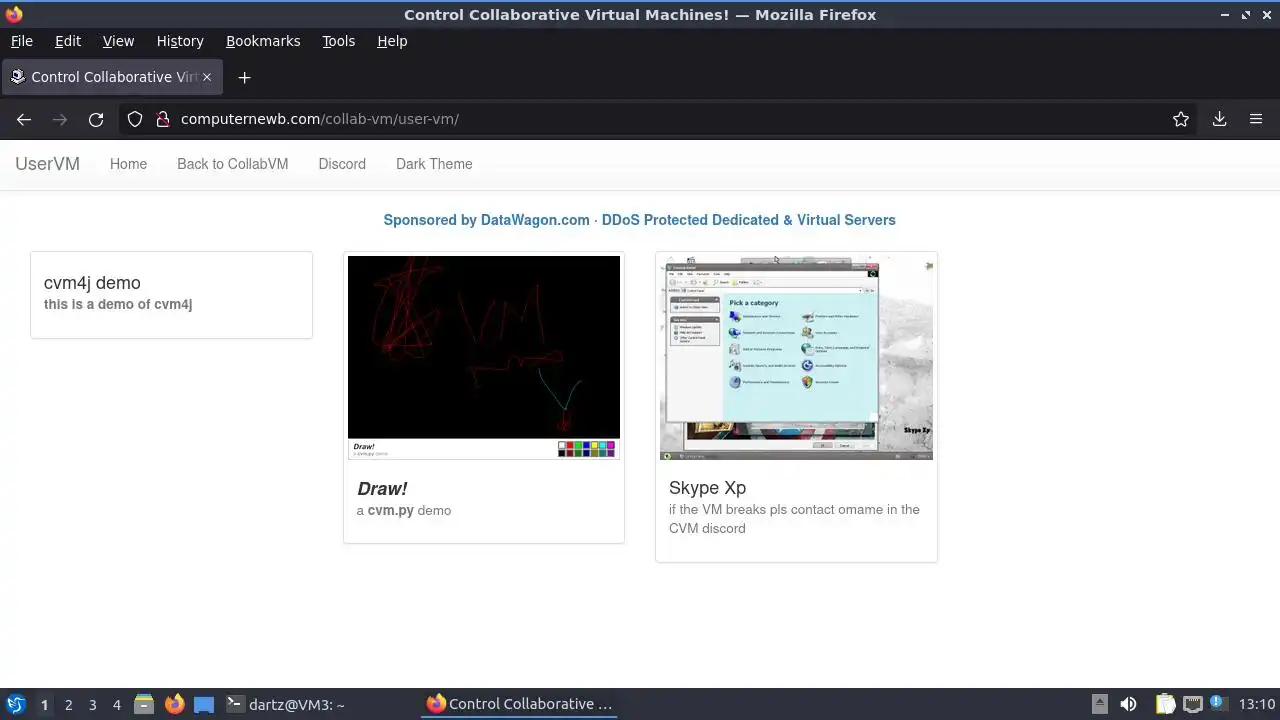Click the removable media eject tray icon
1280x720 pixels.
click(x=1099, y=704)
